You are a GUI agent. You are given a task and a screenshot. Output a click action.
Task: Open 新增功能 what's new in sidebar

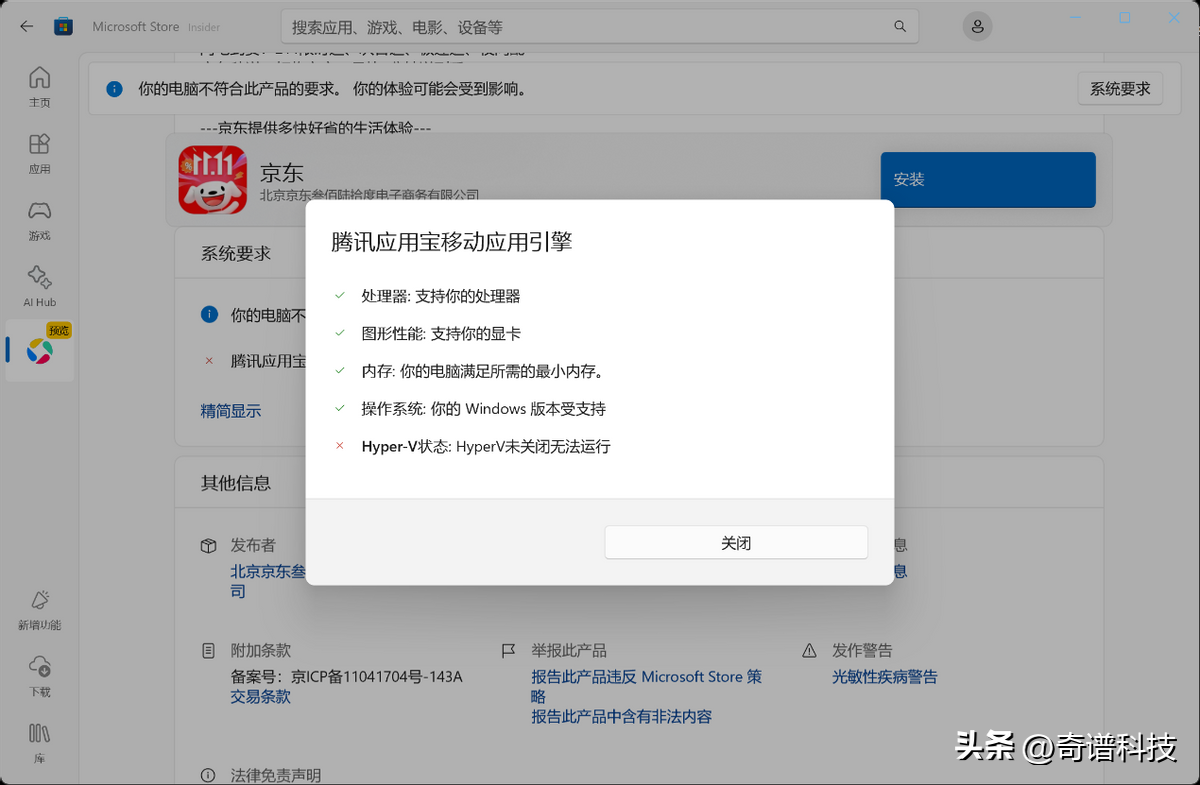(39, 610)
